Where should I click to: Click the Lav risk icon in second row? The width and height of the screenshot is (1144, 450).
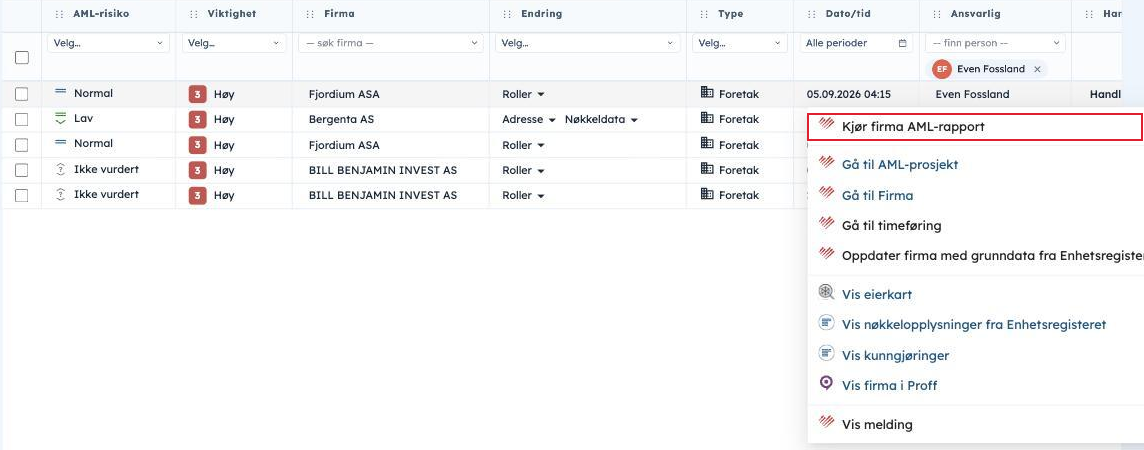[x=61, y=118]
